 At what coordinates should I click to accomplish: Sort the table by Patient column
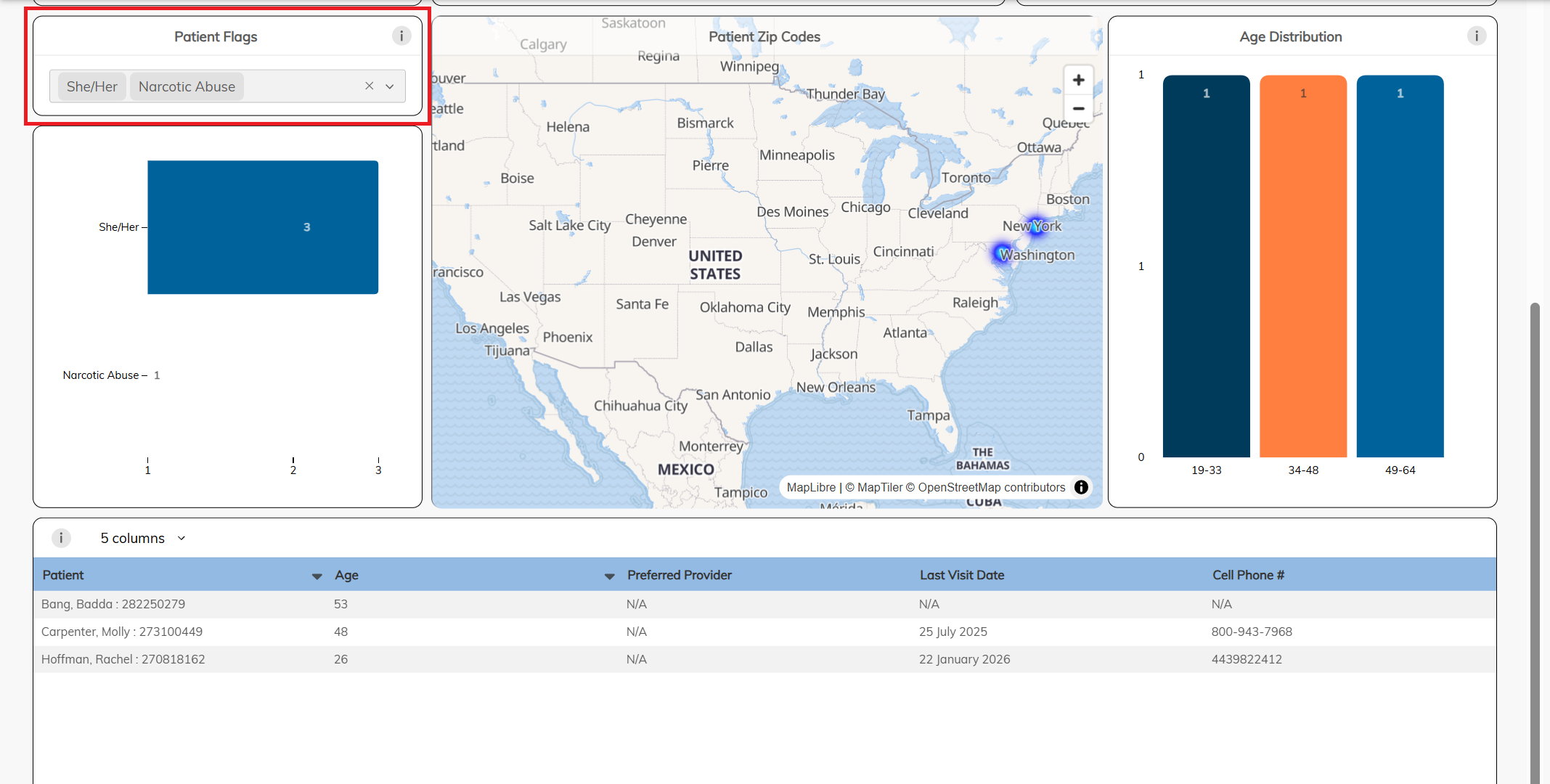317,575
